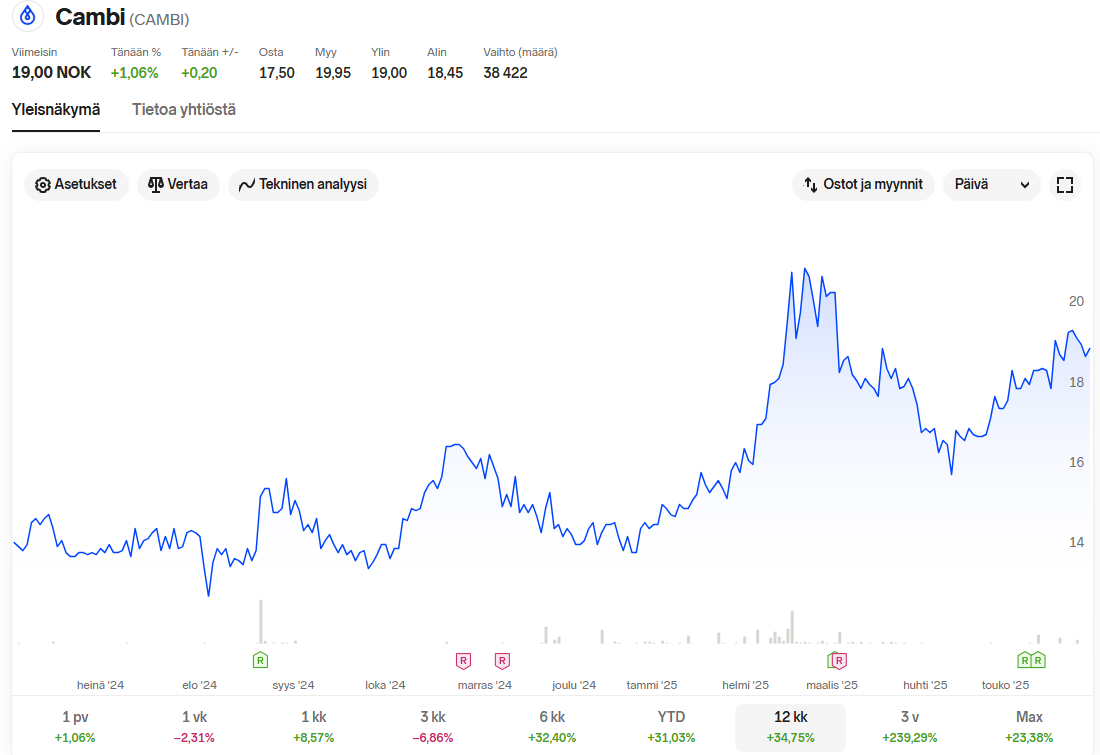Image resolution: width=1100 pixels, height=755 pixels.
Task: Open the Vertaa compare tool
Action: [x=178, y=185]
